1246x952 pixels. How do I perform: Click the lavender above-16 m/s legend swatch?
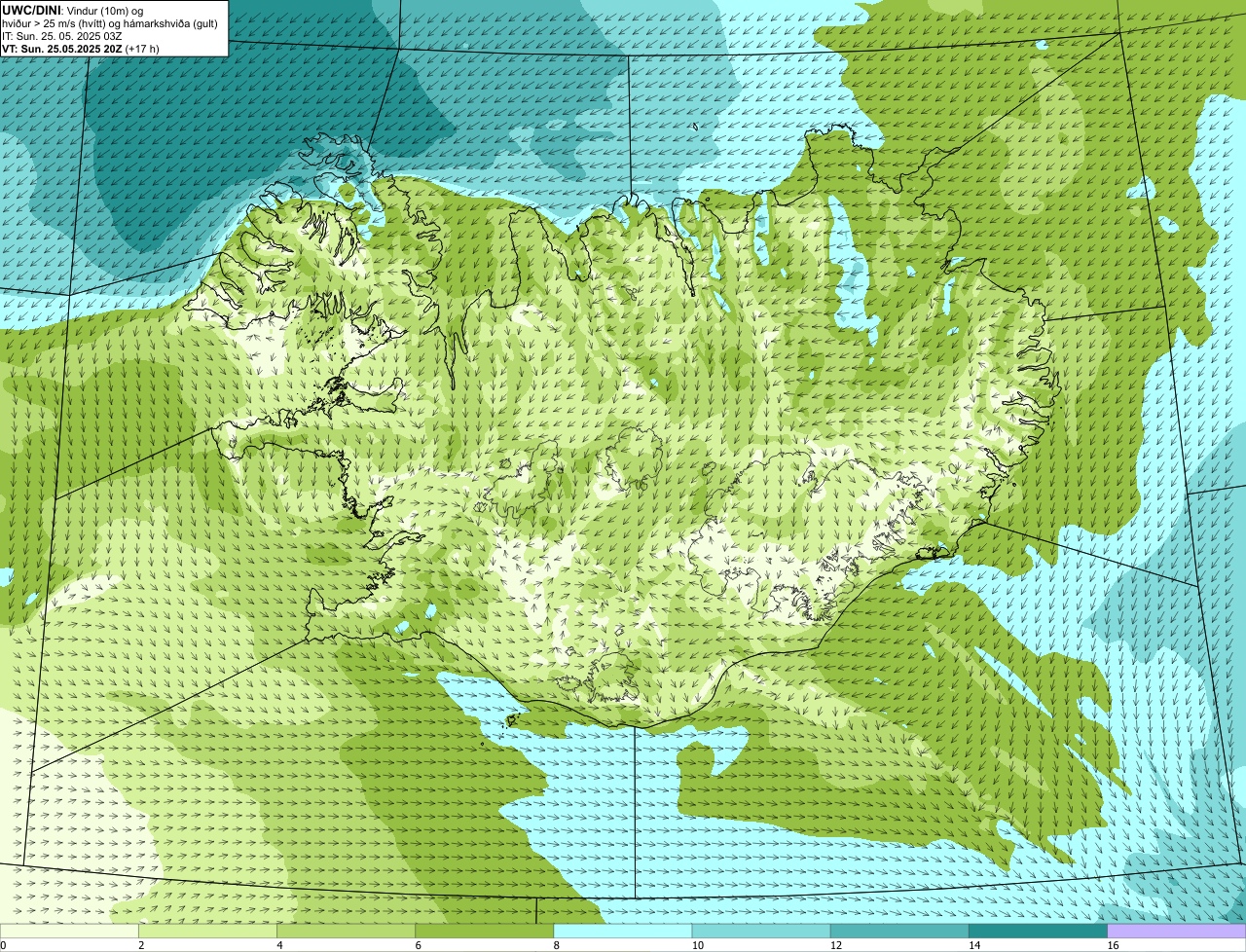click(x=1177, y=931)
